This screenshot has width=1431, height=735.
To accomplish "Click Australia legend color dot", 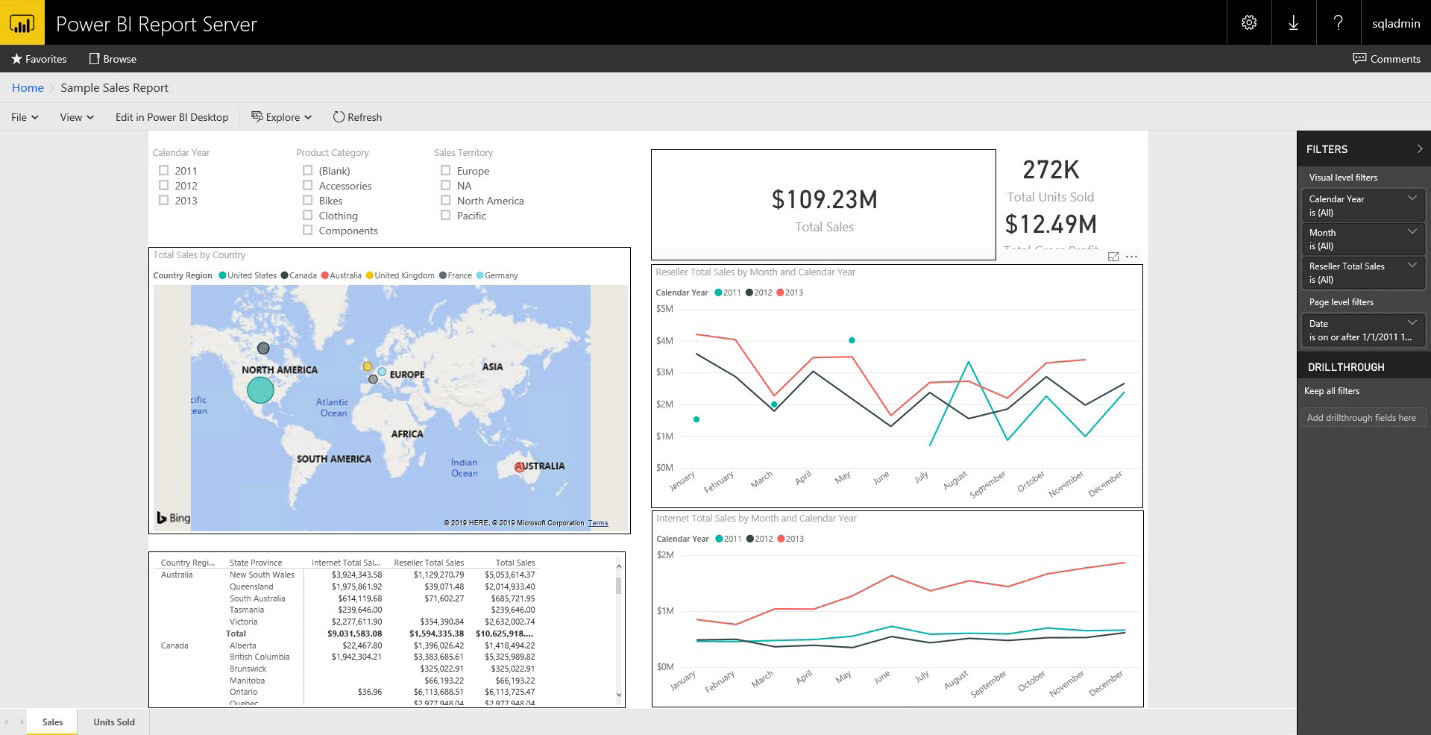I will click(x=325, y=275).
